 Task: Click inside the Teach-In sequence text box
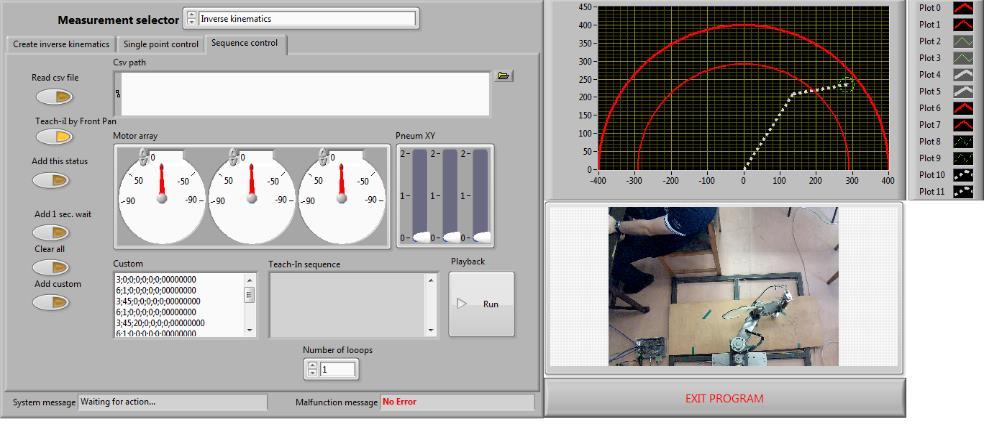347,305
